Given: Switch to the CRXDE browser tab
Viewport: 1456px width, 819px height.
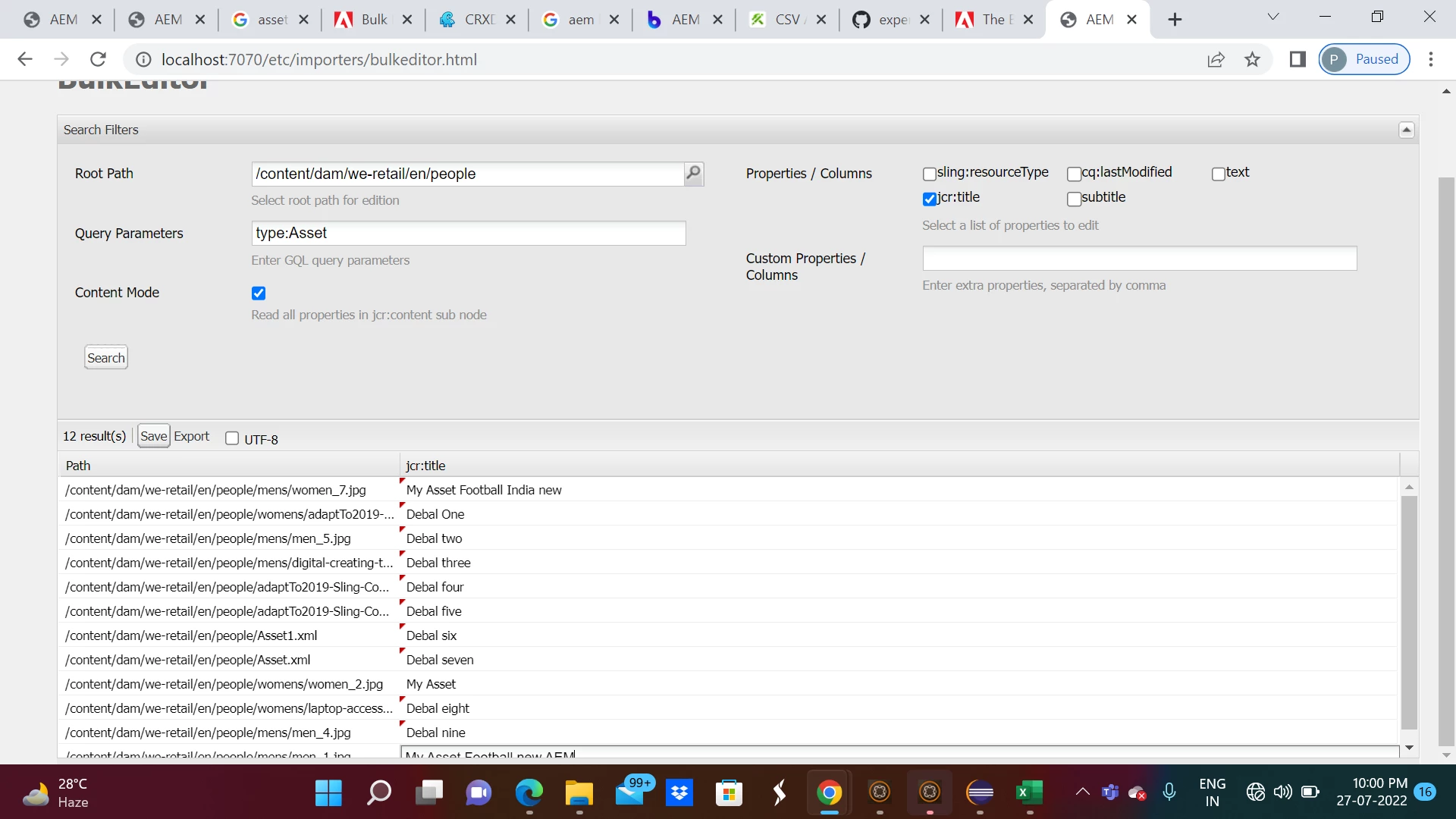Looking at the screenshot, I should click(470, 20).
